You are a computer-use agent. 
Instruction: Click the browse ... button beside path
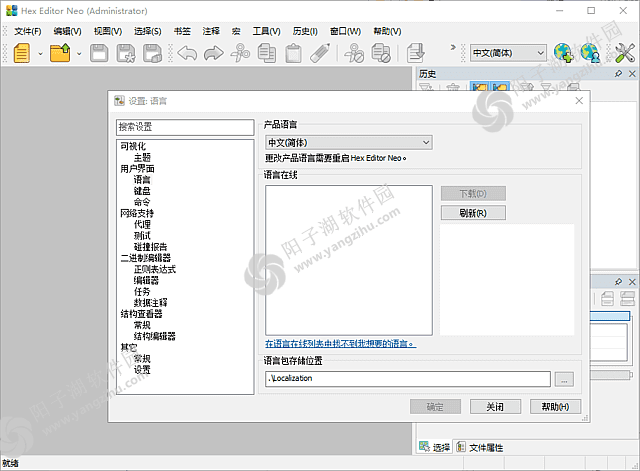(x=564, y=379)
